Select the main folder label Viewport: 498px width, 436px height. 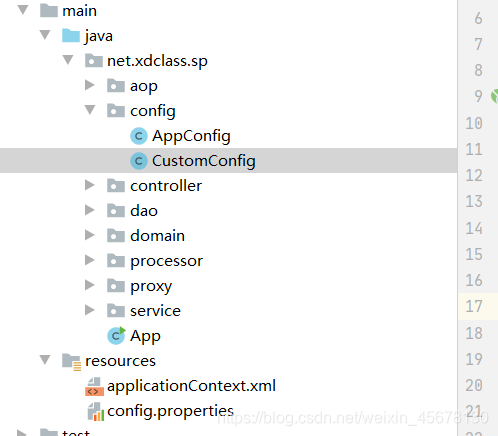[80, 11]
